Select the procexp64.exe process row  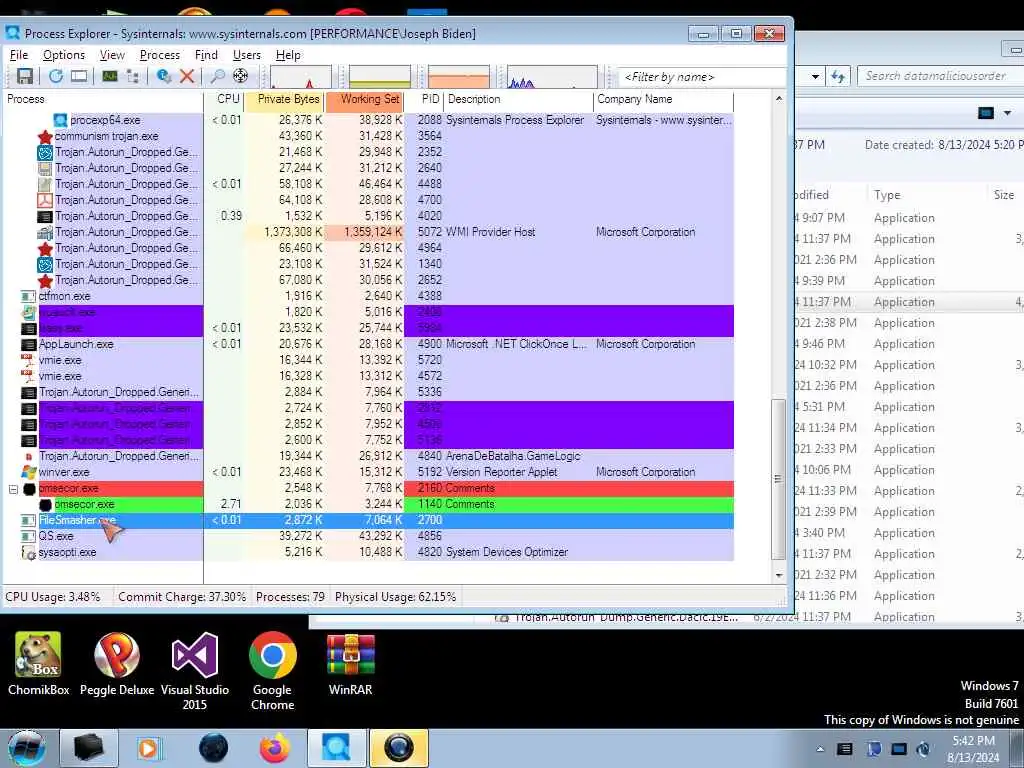369,120
